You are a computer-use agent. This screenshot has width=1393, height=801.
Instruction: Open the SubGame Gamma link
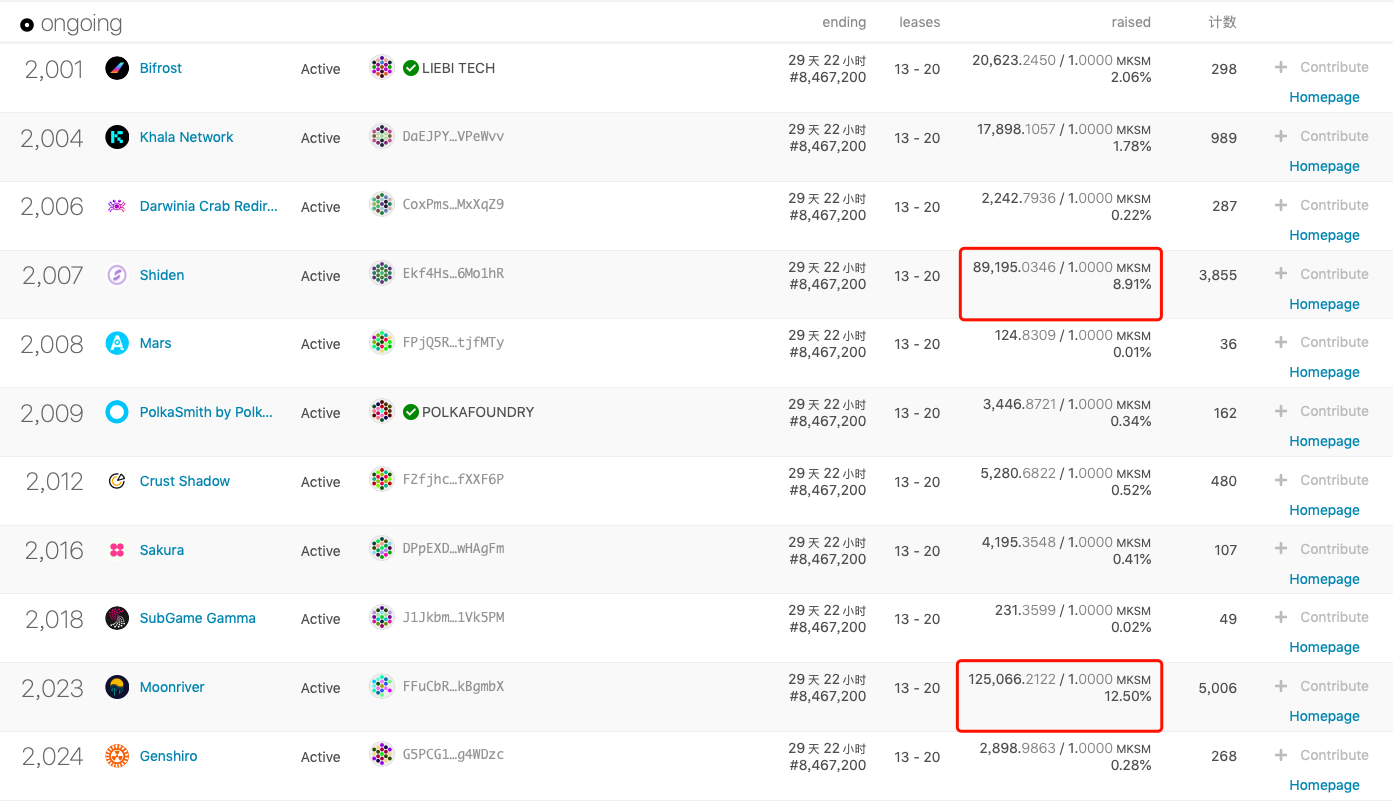pos(198,618)
